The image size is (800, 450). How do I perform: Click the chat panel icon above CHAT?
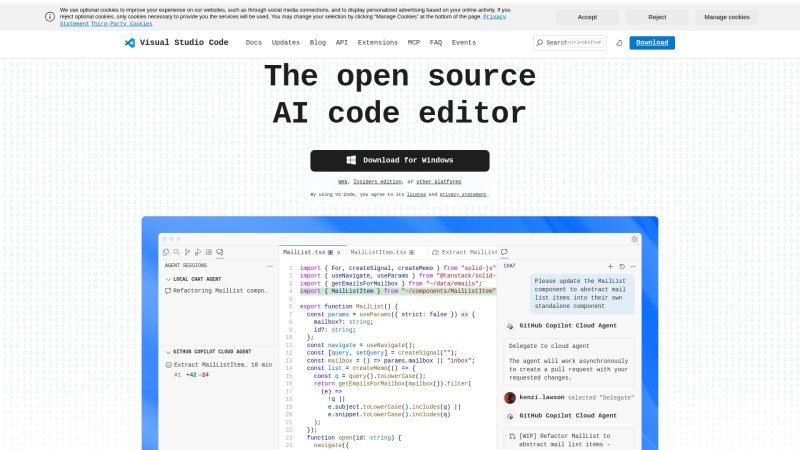[505, 252]
